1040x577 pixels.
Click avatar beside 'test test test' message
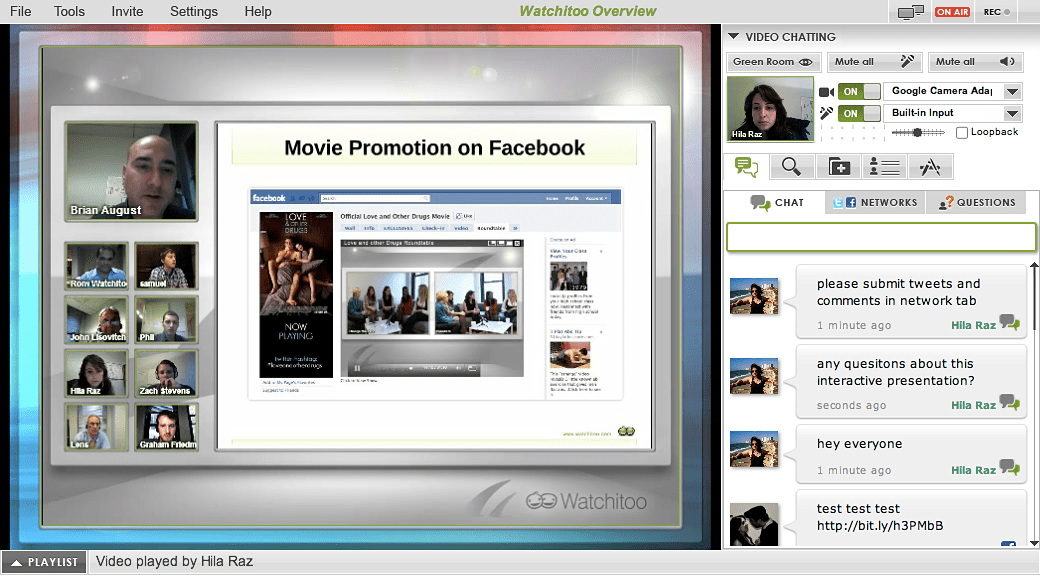point(754,524)
